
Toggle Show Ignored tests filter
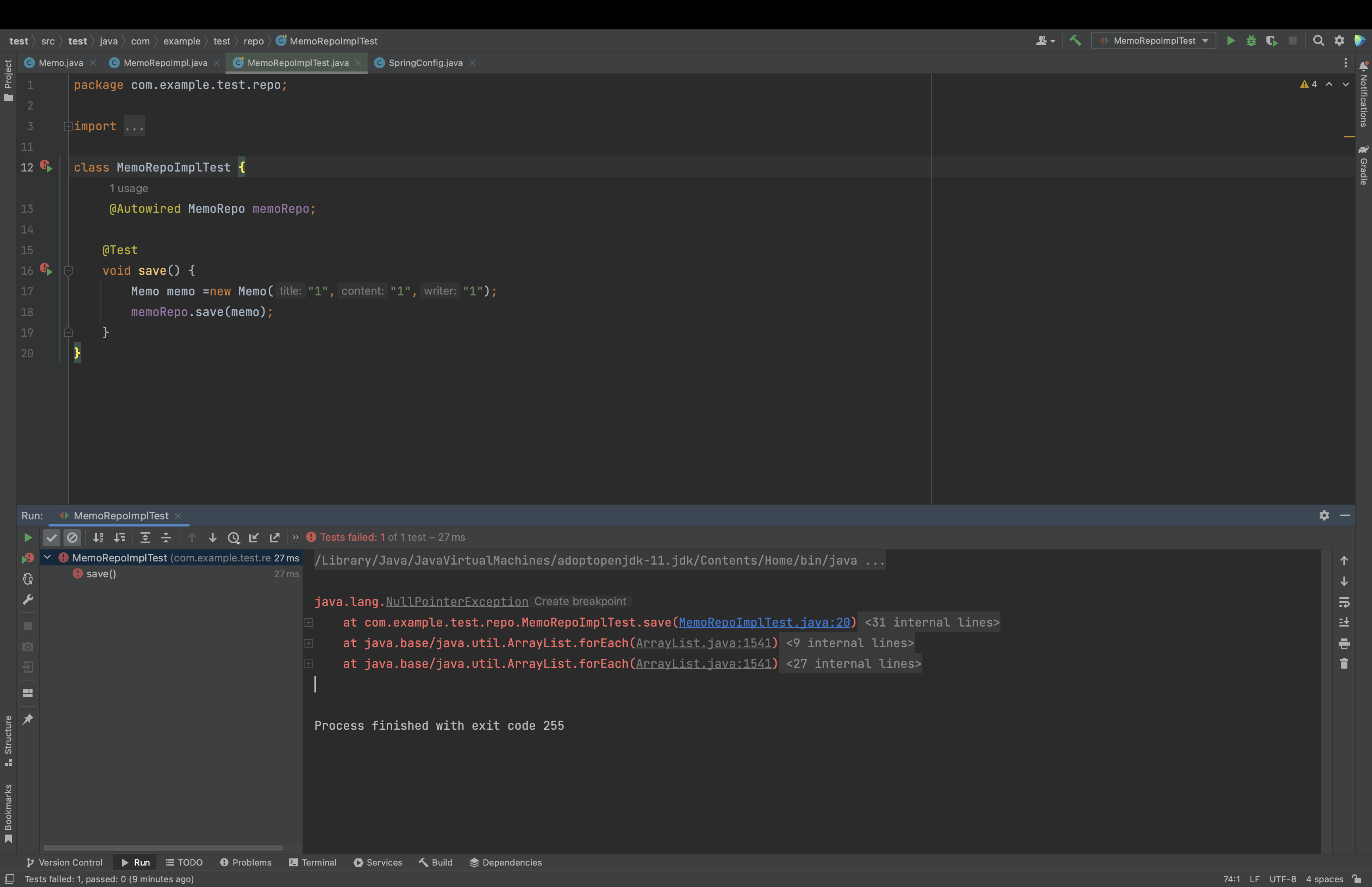[72, 537]
